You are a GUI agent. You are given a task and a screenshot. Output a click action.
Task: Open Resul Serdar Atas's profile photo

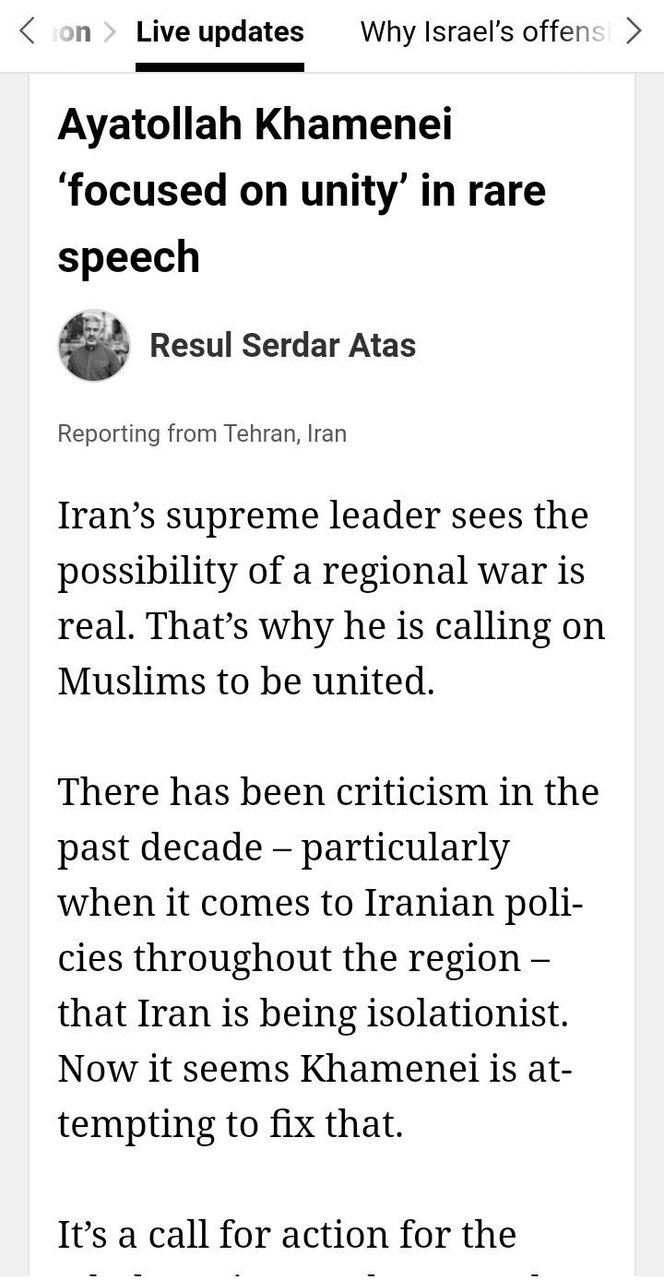point(94,345)
